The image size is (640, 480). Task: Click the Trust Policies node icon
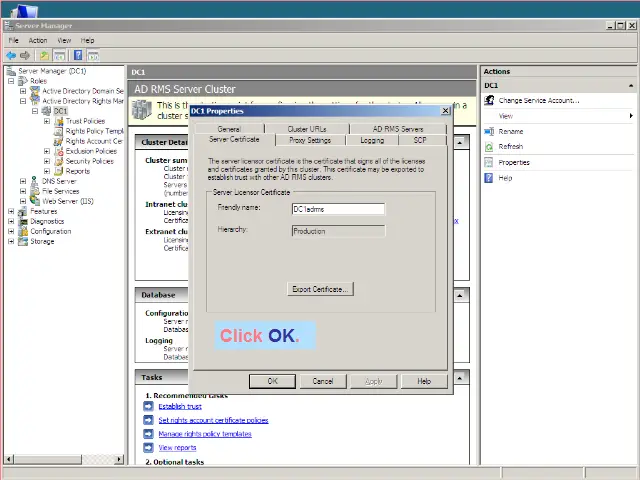59,121
